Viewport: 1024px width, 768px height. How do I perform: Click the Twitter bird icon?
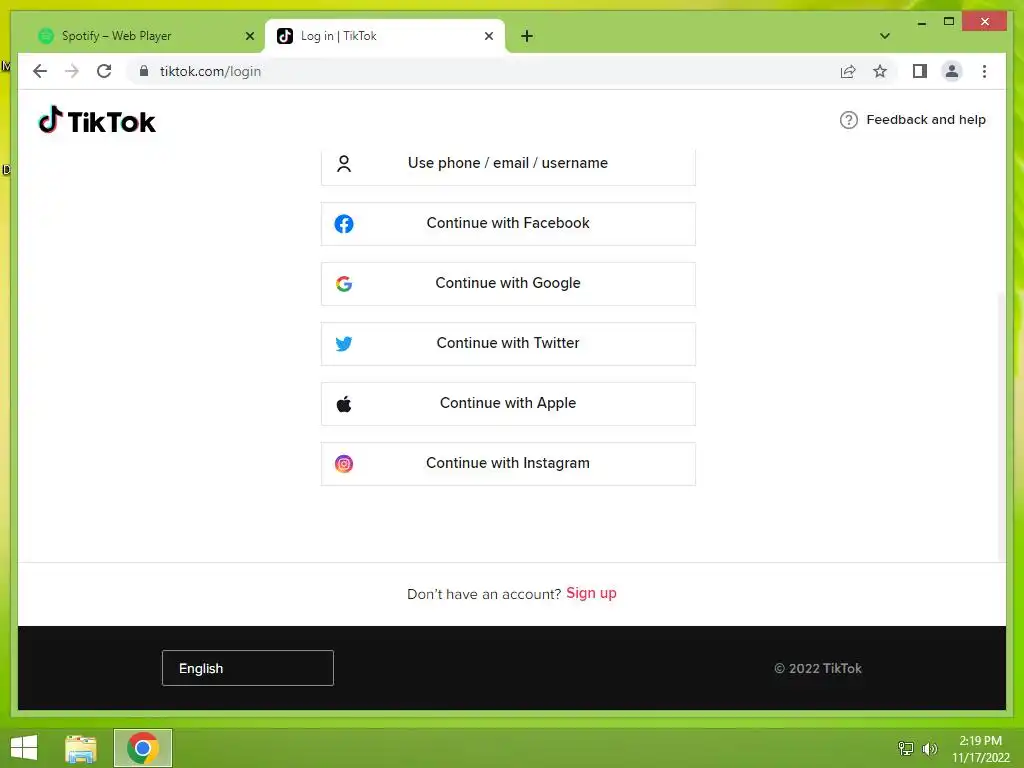click(344, 344)
